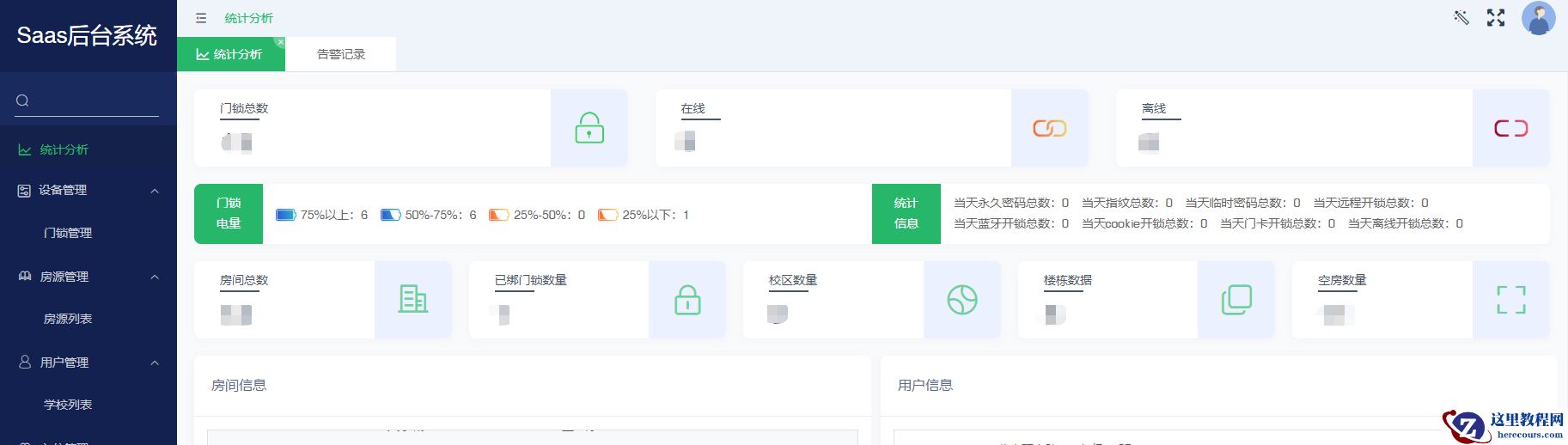Open the user avatar menu
The width and height of the screenshot is (1568, 445).
tap(1538, 18)
